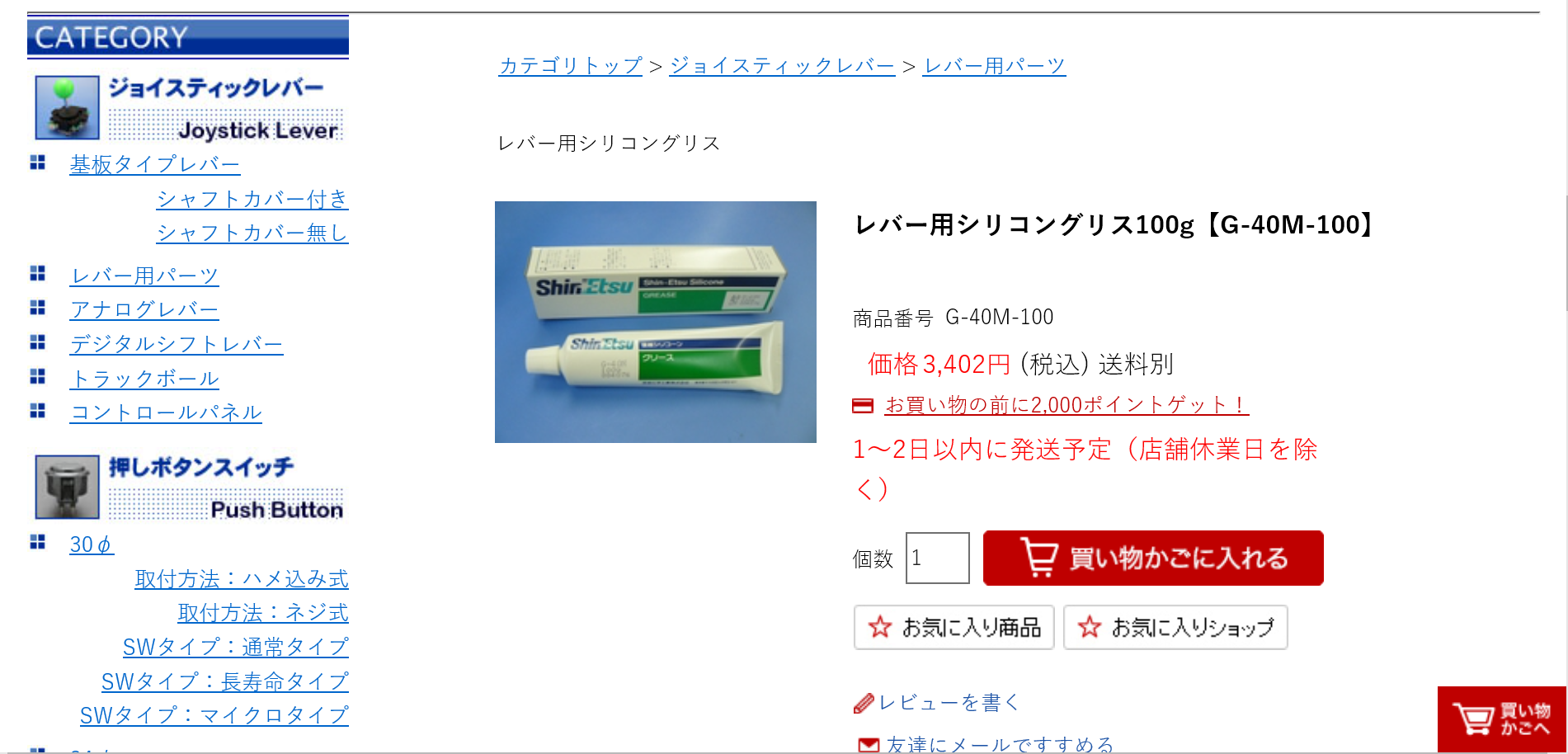Open the 30φ push button category
This screenshot has height=754, width=1568.
[x=92, y=544]
